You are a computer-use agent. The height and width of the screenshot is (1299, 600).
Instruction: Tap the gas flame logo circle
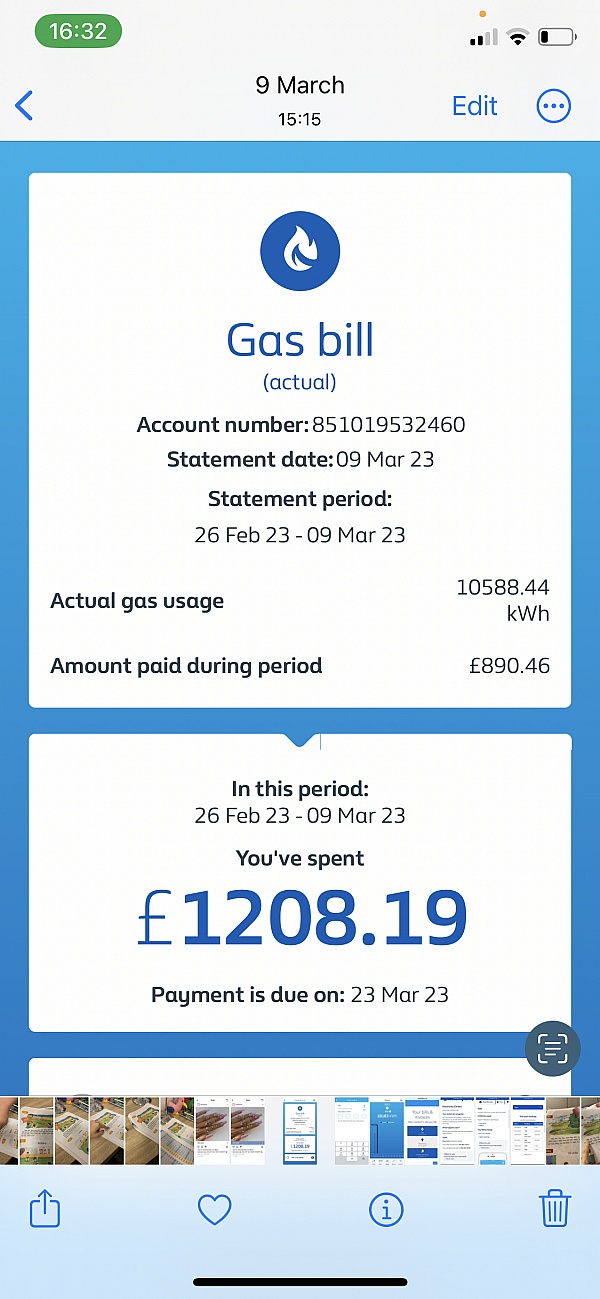click(x=300, y=251)
